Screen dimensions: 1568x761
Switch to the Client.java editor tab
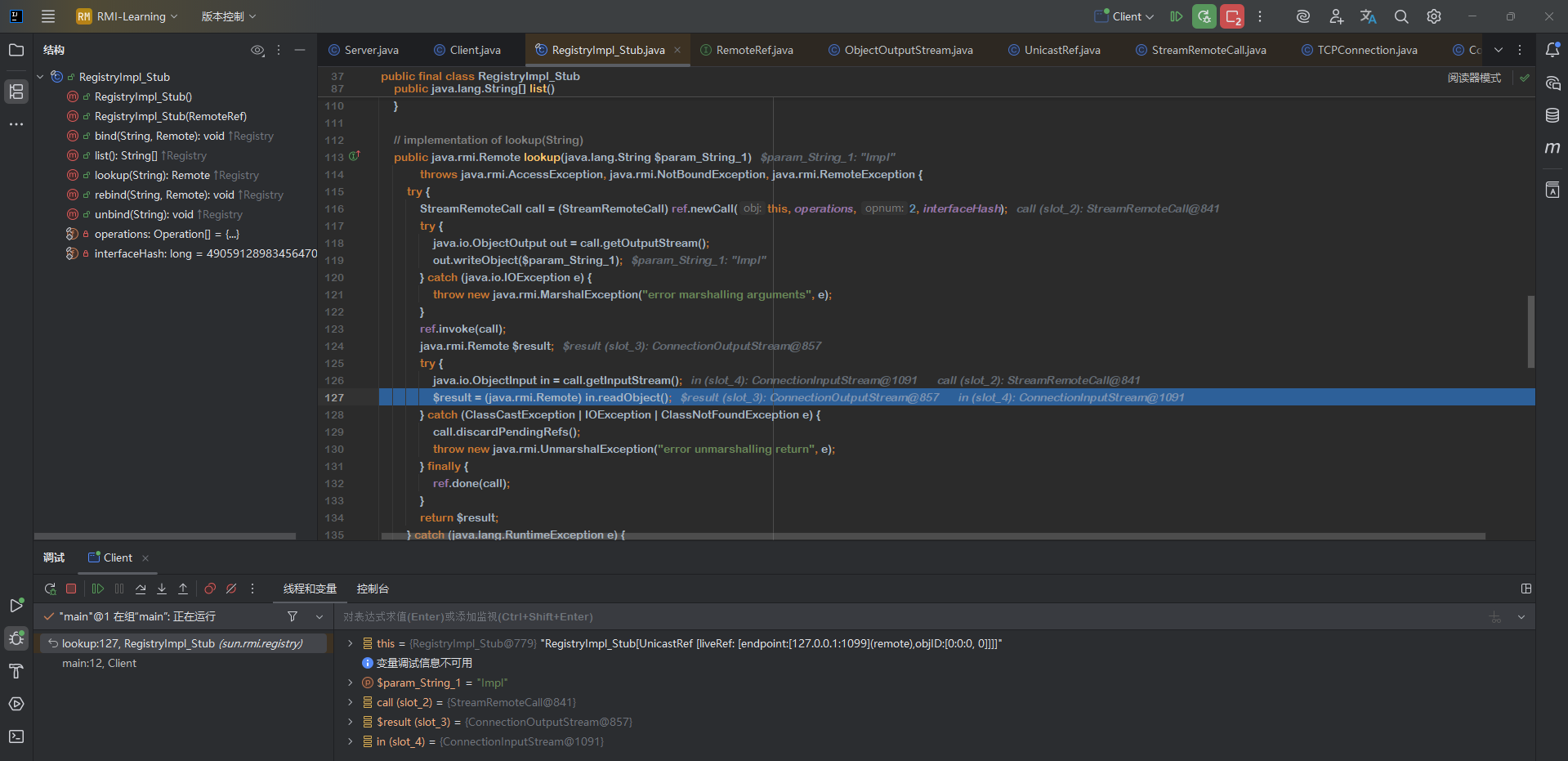(x=475, y=50)
